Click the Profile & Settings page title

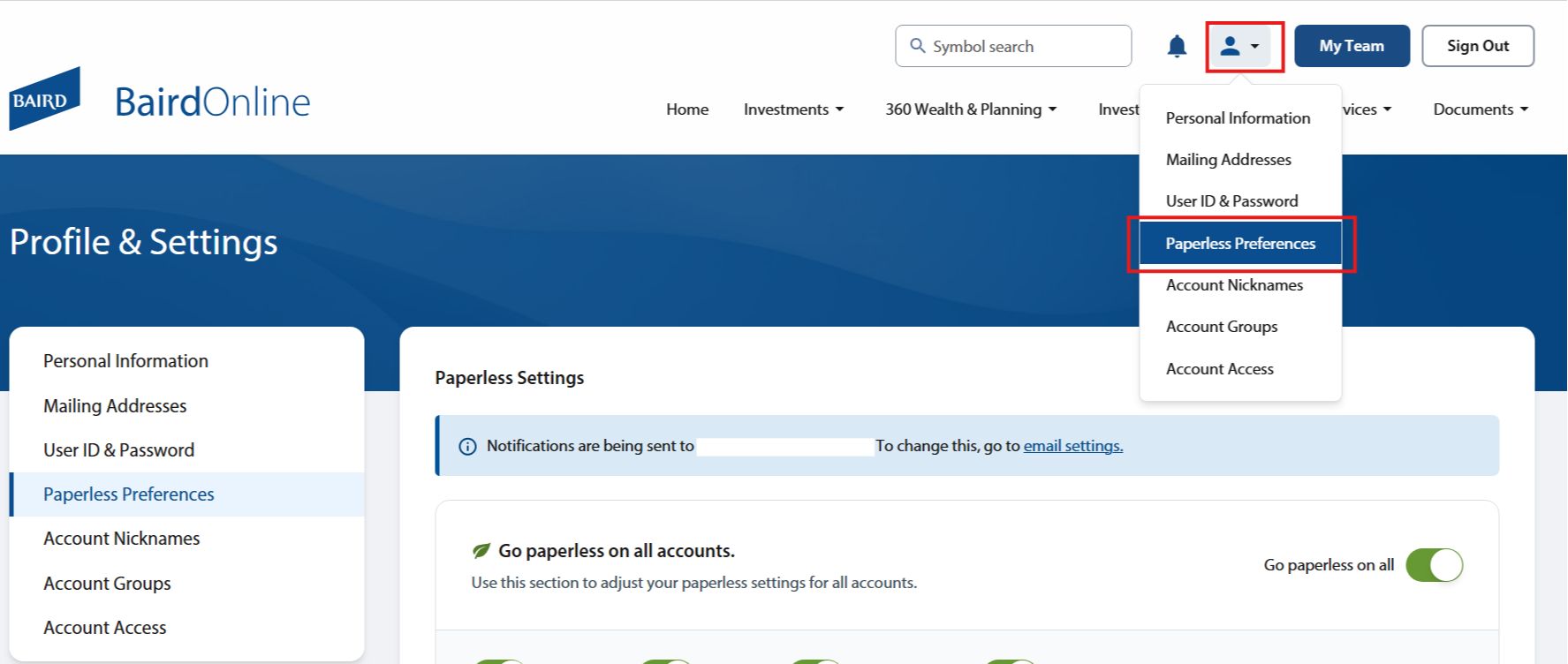144,242
